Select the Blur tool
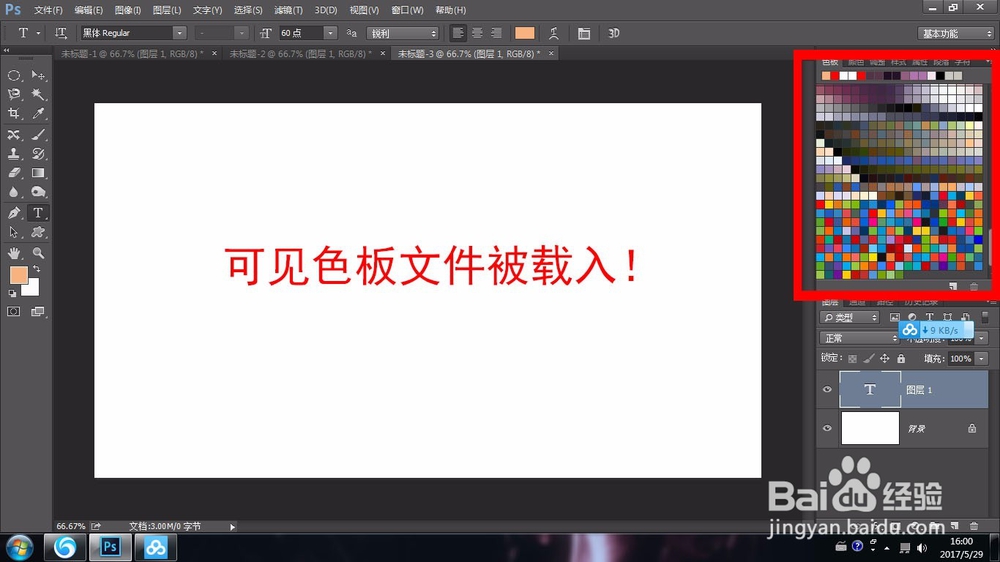The image size is (1000, 562). pyautogui.click(x=13, y=192)
